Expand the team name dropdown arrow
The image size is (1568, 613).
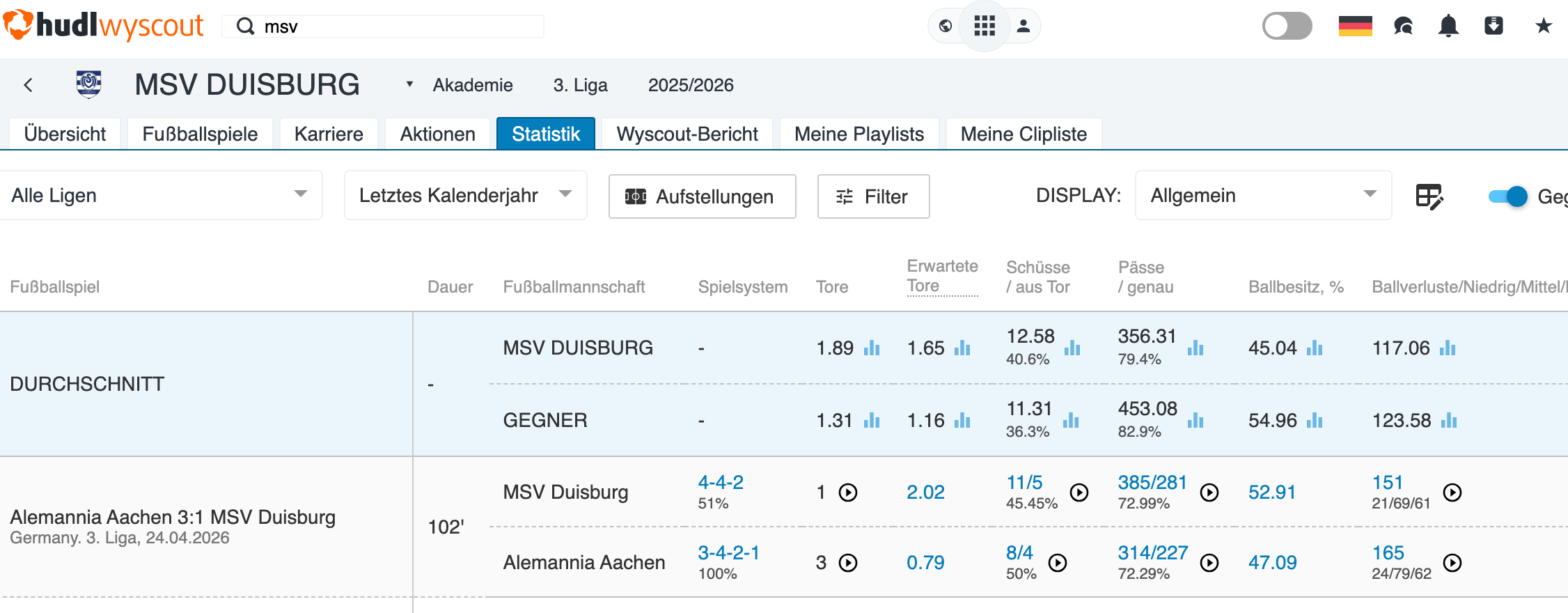(x=409, y=84)
